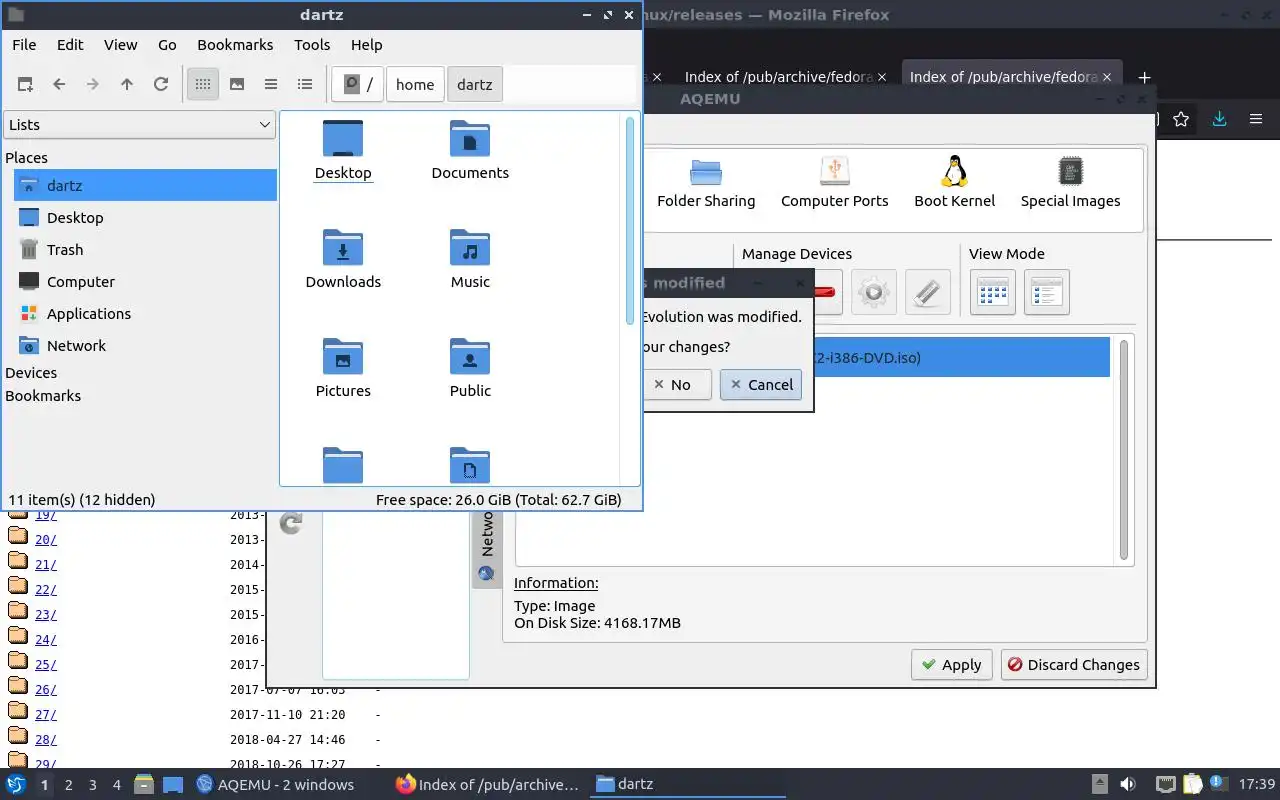Go up to the parent folder

pos(127,85)
